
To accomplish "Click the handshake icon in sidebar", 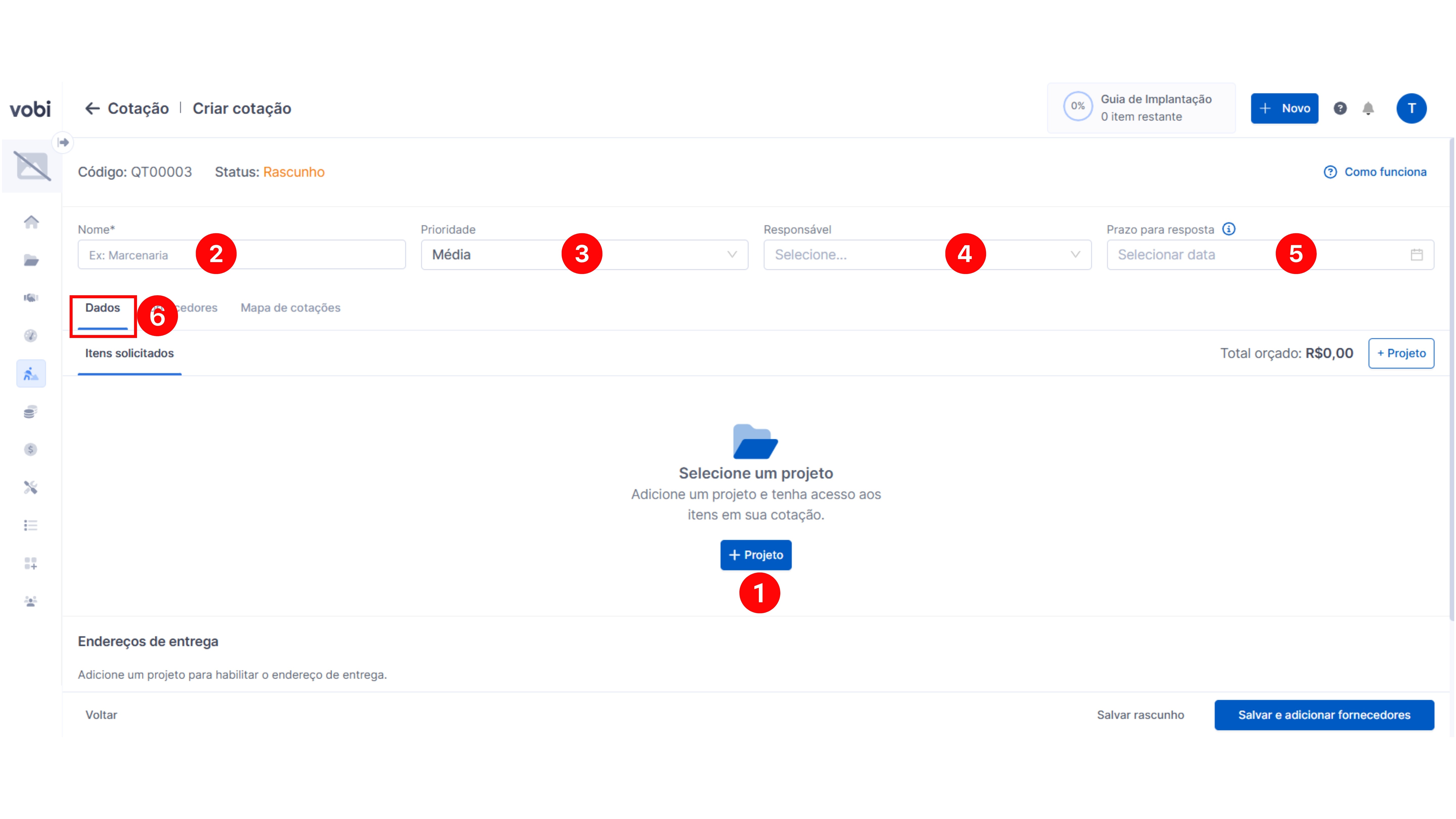I will click(x=31, y=298).
